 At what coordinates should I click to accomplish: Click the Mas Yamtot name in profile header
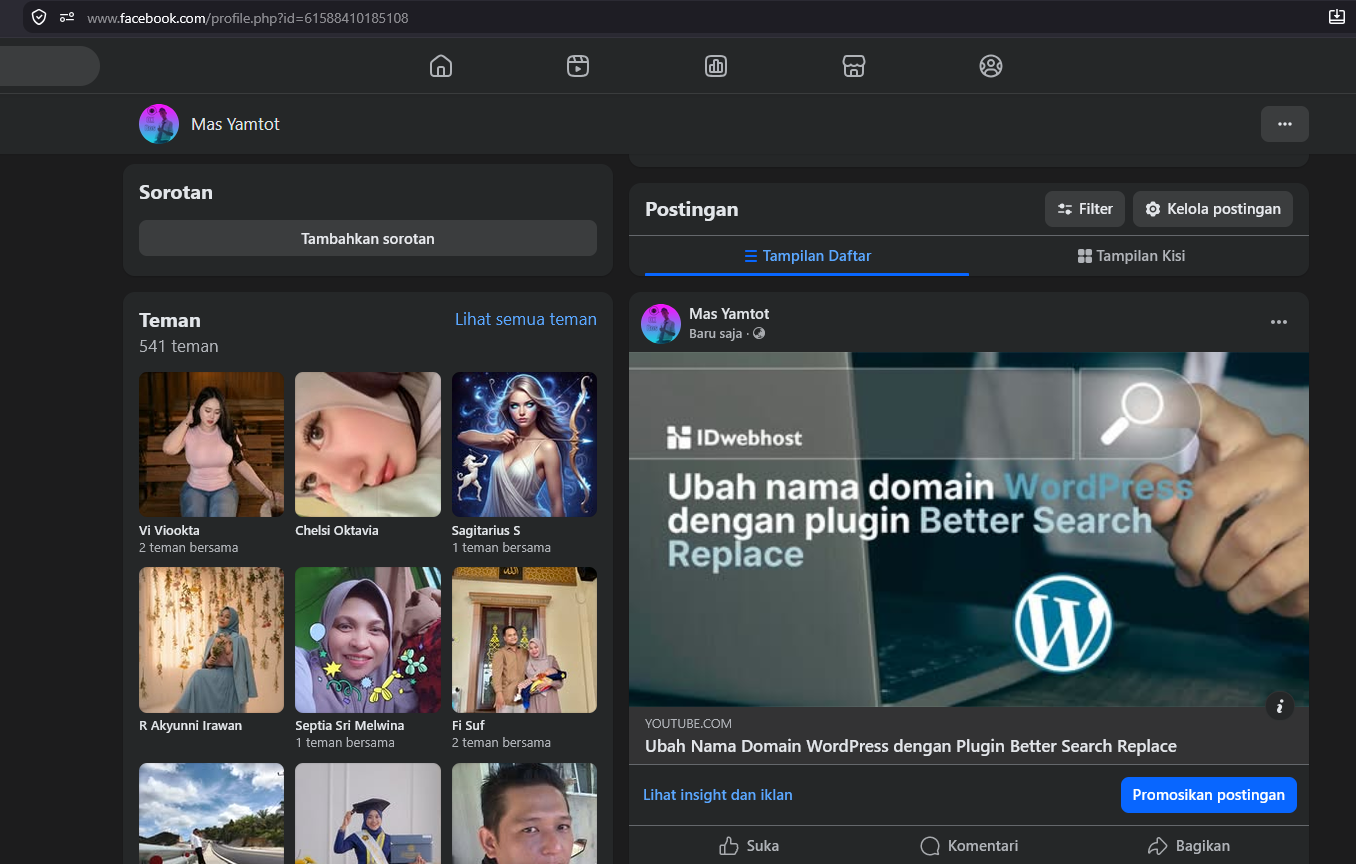coord(235,124)
